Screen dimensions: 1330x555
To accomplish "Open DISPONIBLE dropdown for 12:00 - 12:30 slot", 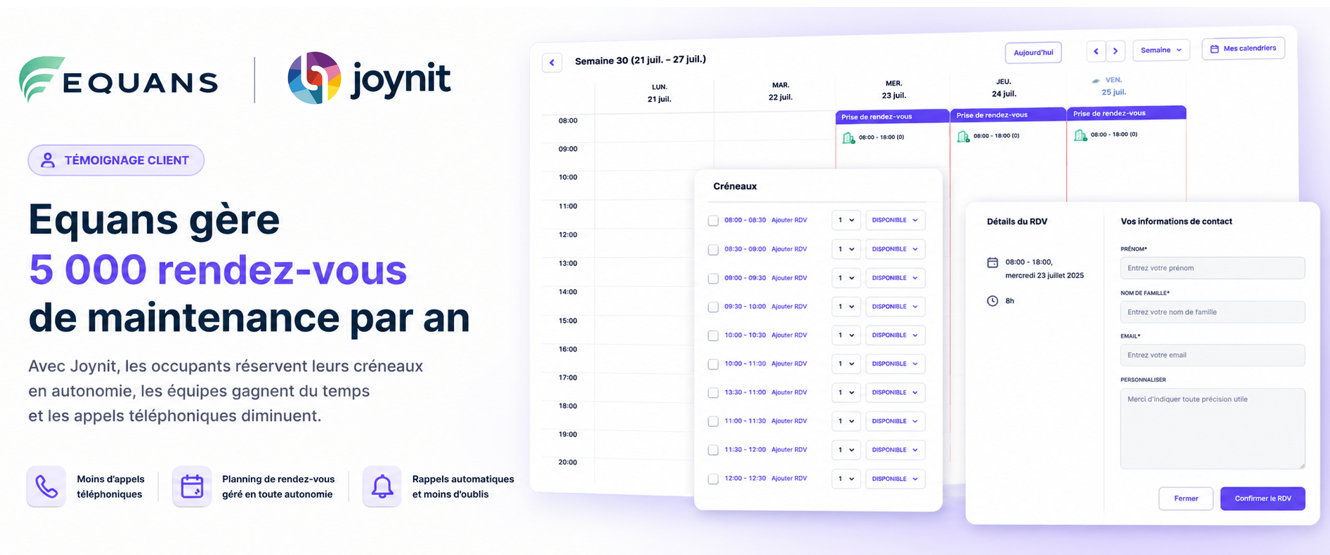I will [895, 479].
